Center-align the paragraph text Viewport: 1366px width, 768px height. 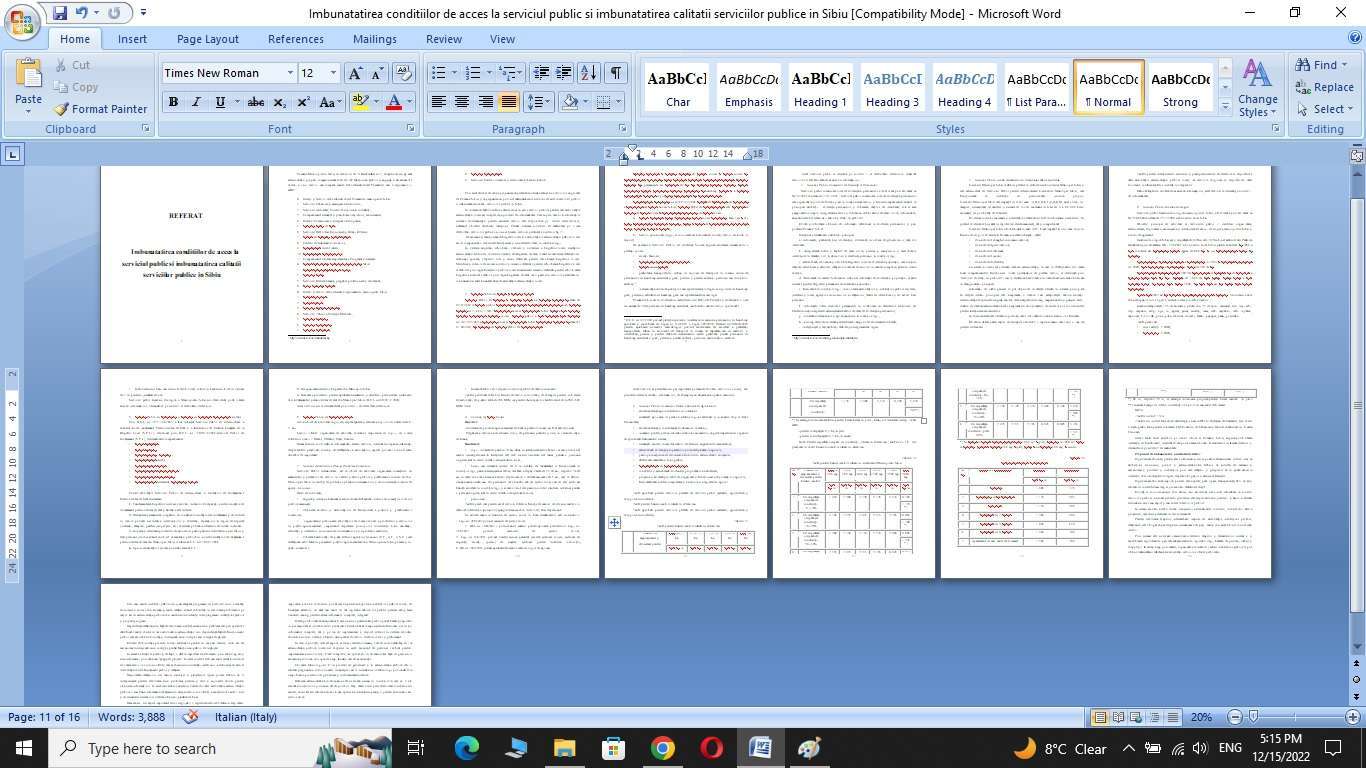pyautogui.click(x=462, y=102)
